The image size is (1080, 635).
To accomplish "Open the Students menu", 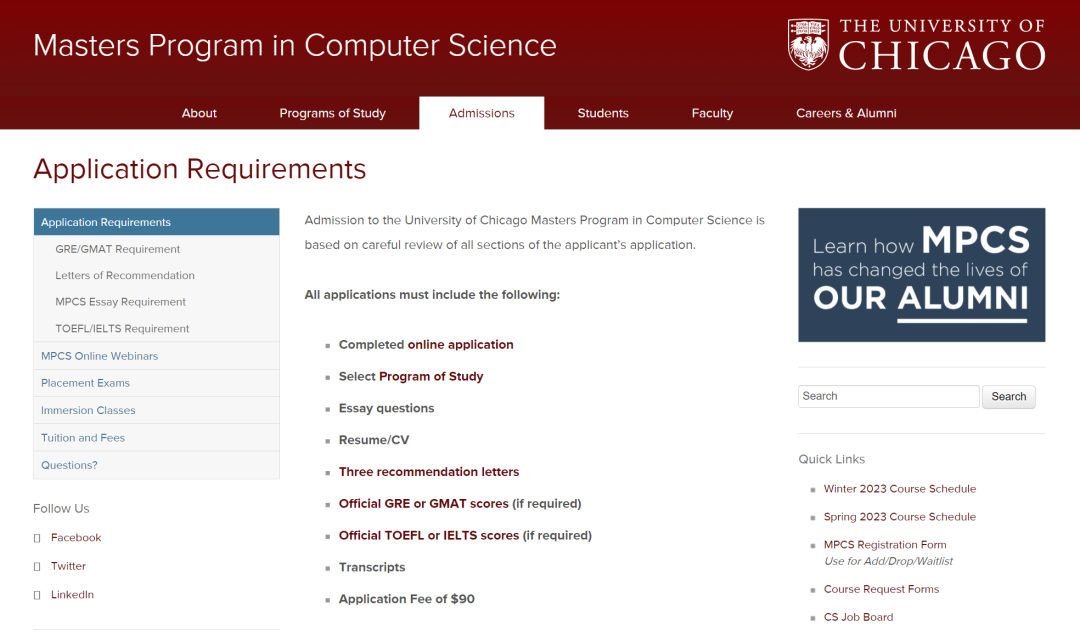I will [603, 113].
